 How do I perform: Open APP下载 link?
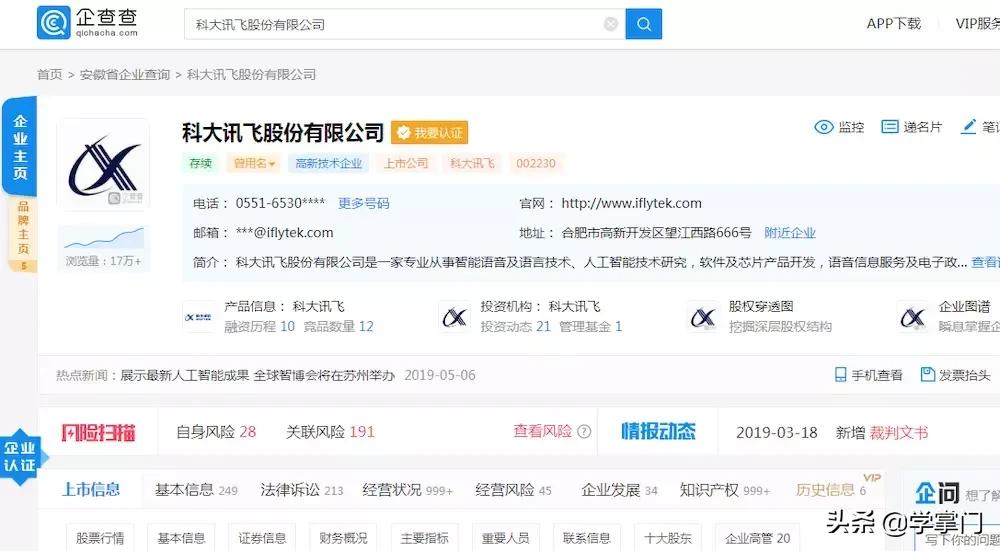pos(893,24)
